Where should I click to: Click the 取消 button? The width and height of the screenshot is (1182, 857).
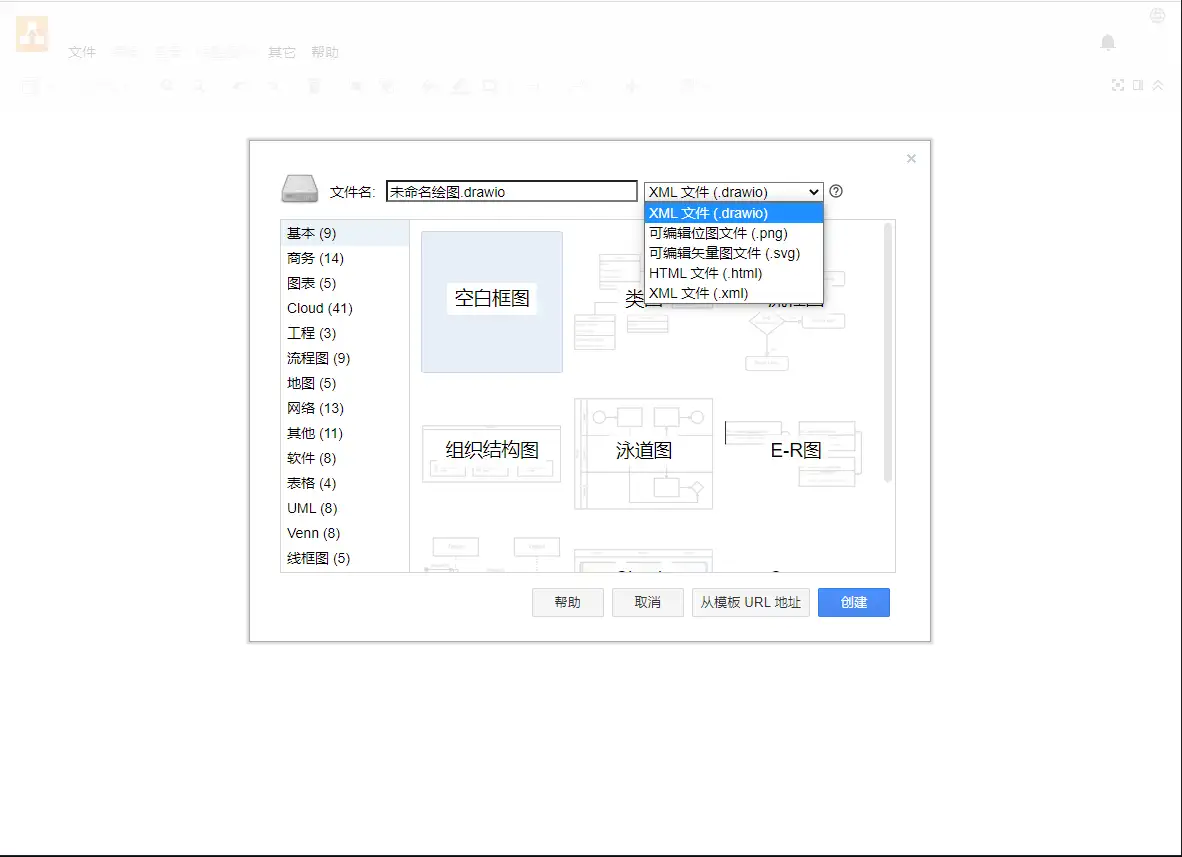648,602
